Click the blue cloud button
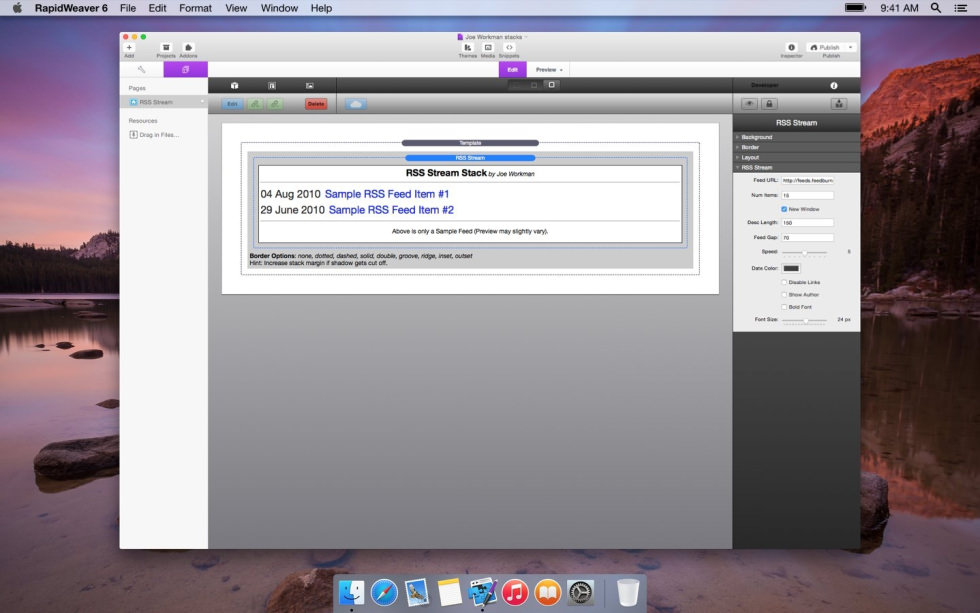Image resolution: width=980 pixels, height=613 pixels. (356, 104)
